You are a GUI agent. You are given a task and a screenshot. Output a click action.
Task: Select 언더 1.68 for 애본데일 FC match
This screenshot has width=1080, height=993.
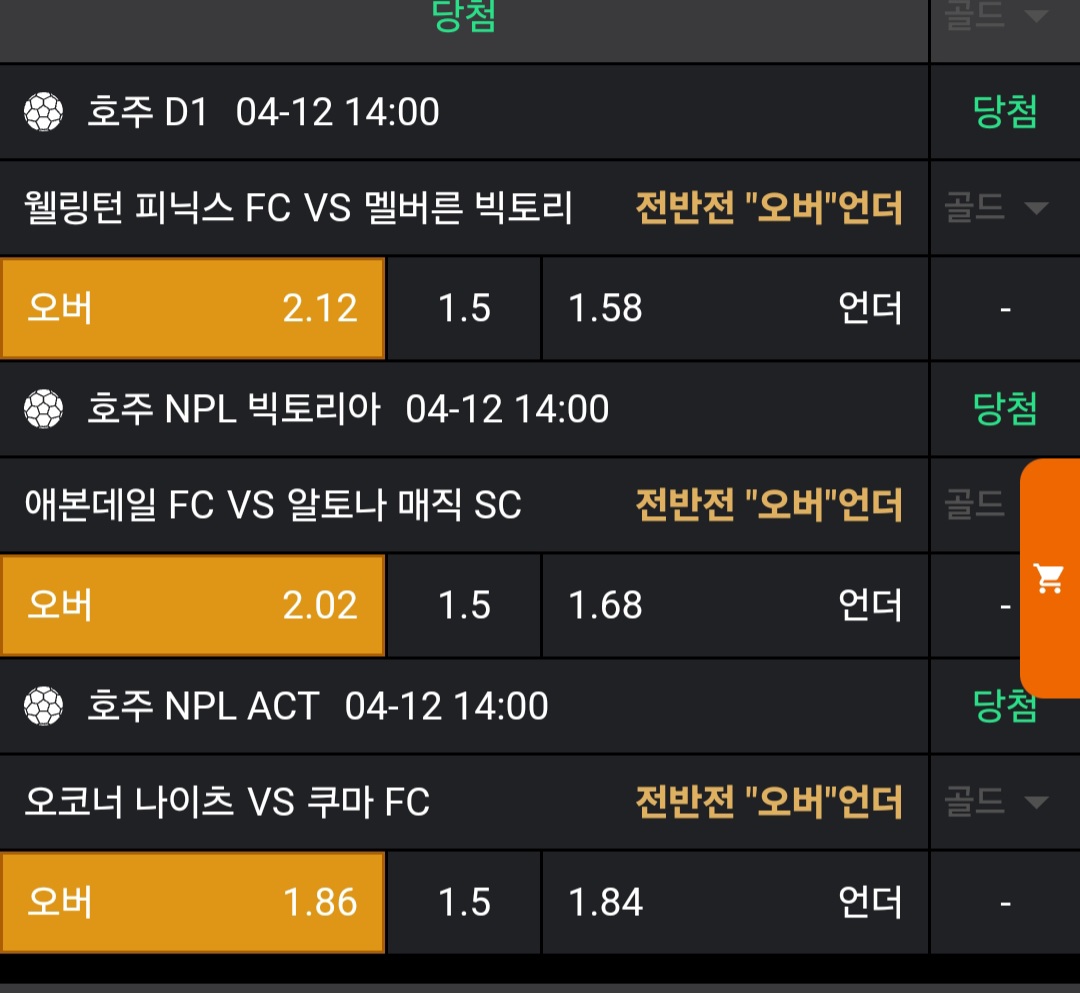click(x=735, y=605)
